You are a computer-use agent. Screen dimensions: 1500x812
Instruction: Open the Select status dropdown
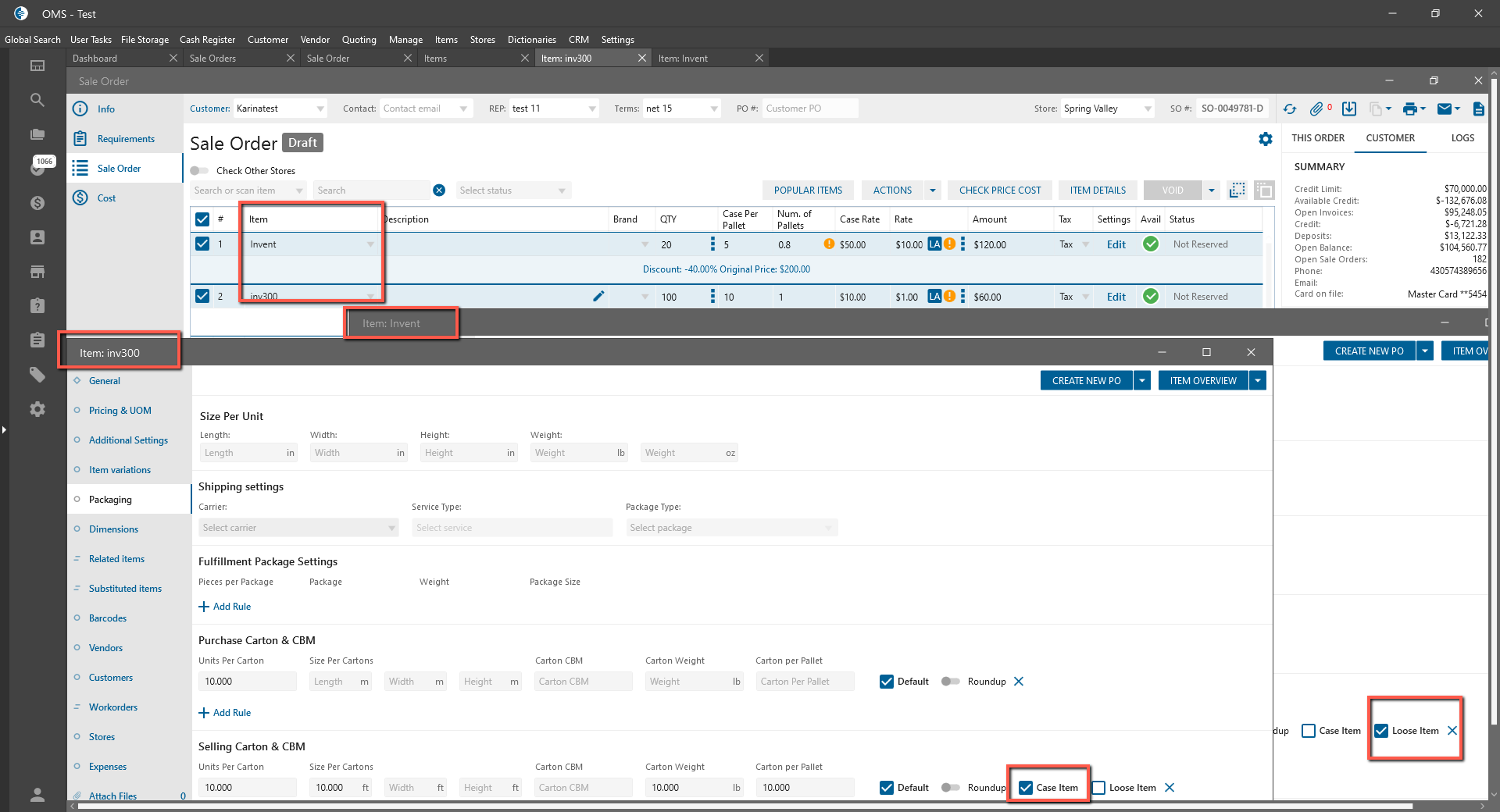pyautogui.click(x=513, y=191)
